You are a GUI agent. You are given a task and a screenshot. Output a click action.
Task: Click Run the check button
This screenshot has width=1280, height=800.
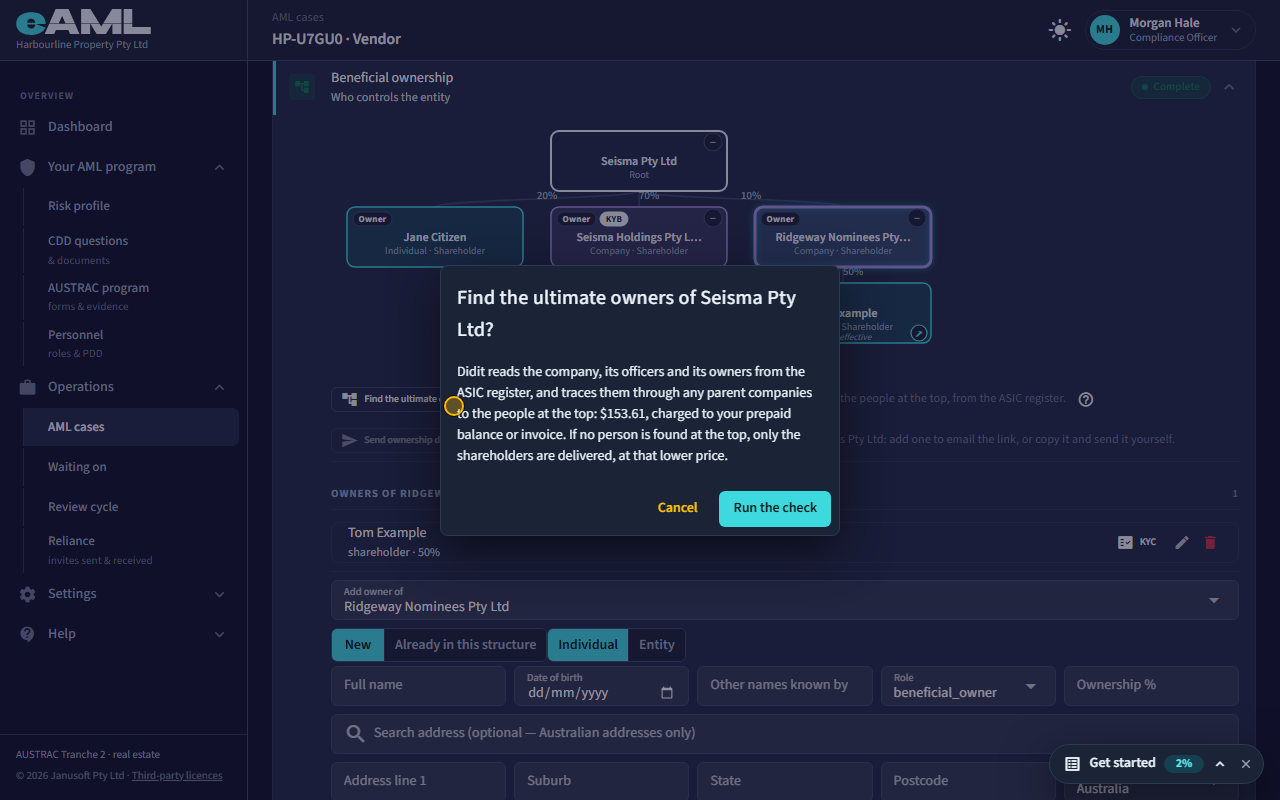click(775, 508)
